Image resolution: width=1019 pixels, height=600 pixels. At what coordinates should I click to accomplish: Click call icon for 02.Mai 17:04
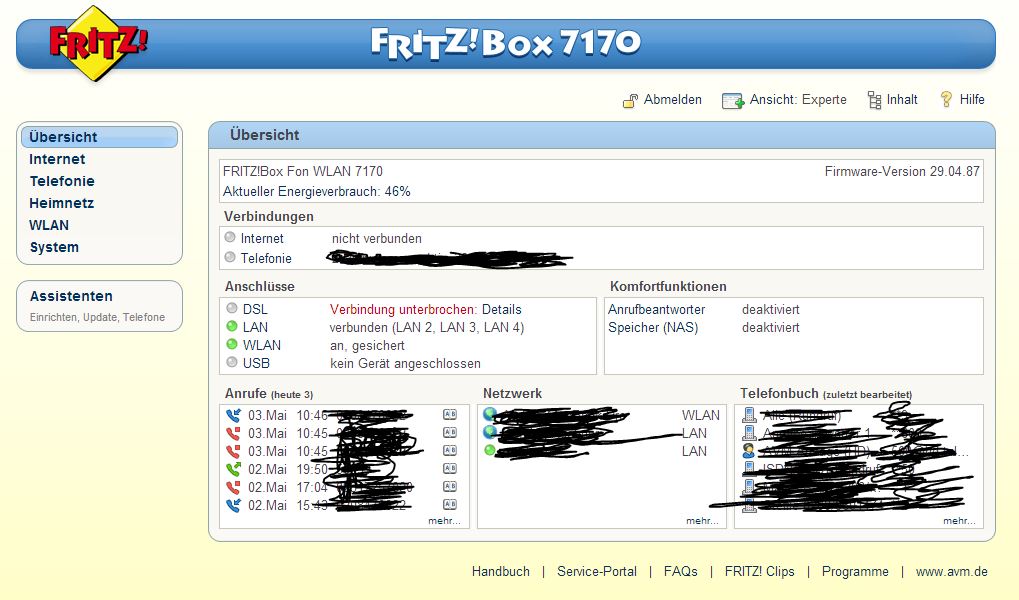click(x=233, y=487)
